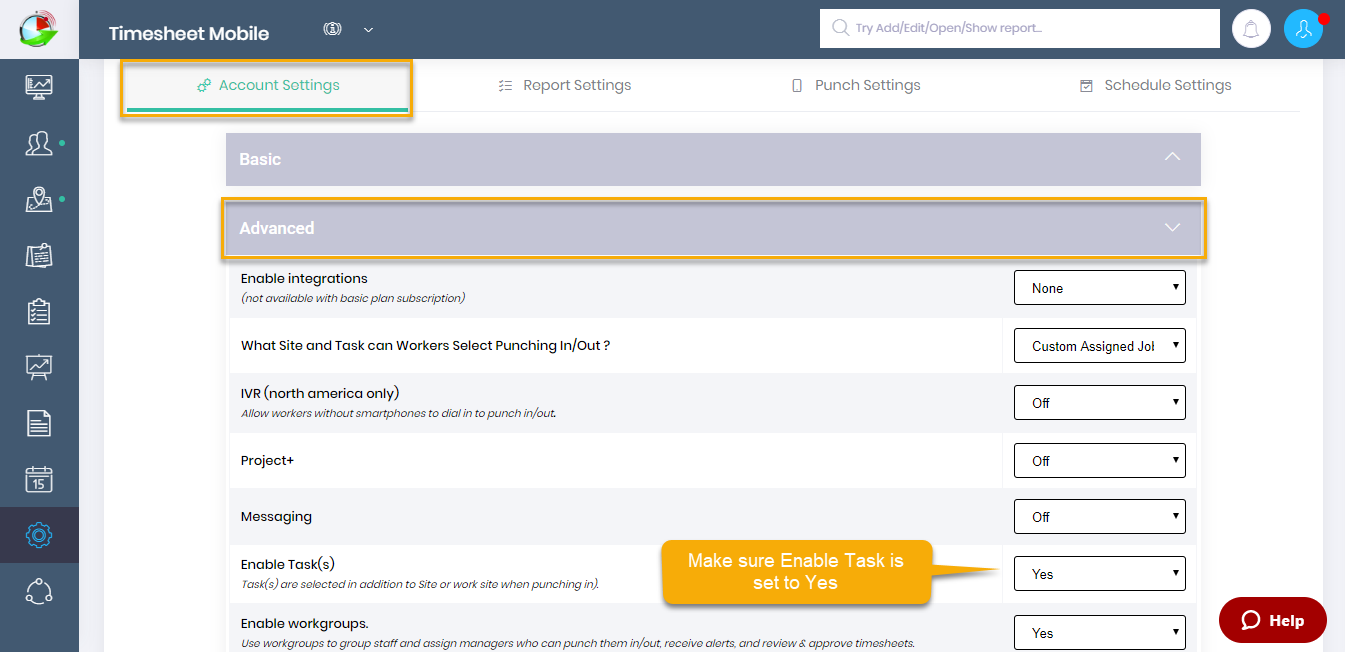Focus the Try Add/Edit/Open/Show report search field

pyautogui.click(x=1020, y=29)
